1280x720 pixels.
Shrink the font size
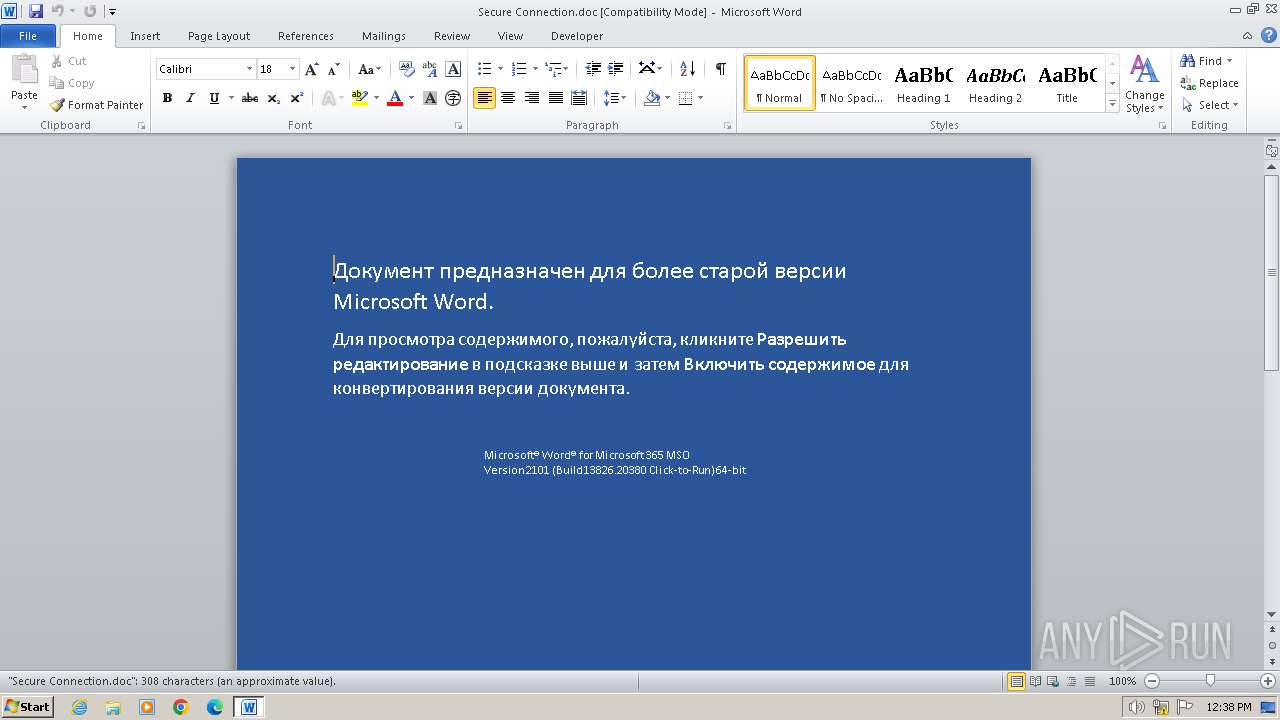pos(334,69)
